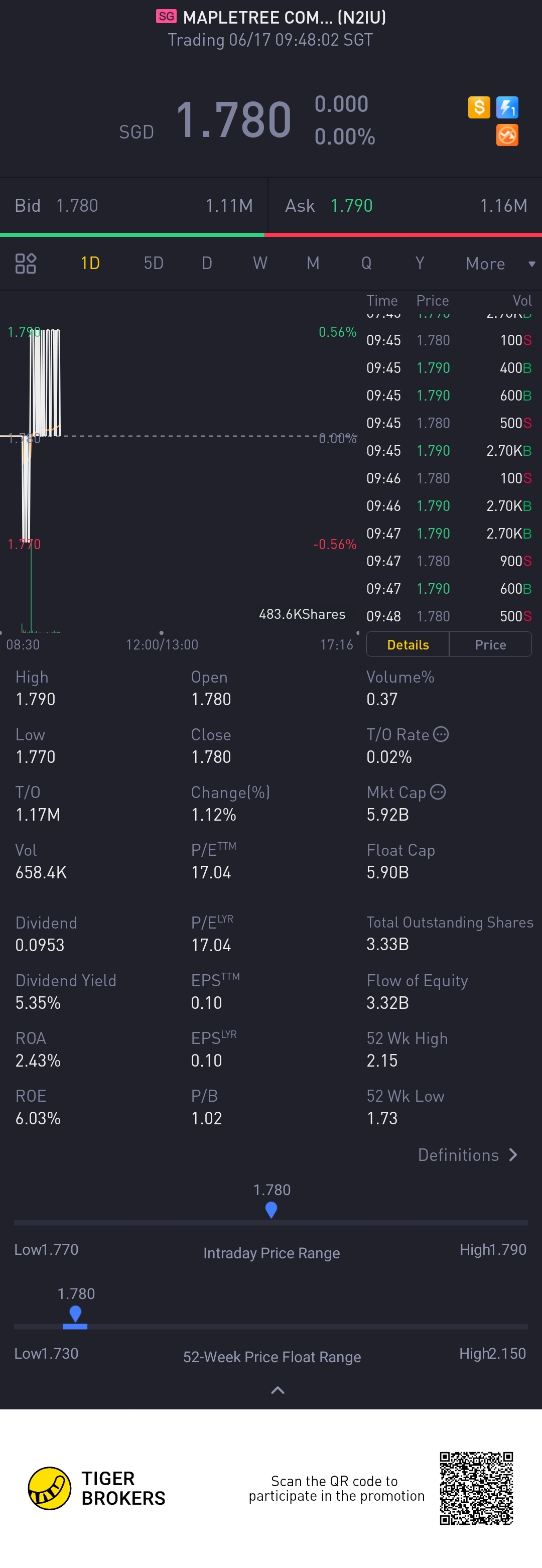The height and width of the screenshot is (1568, 542).
Task: Open the Mkt Cap info icon
Action: [x=438, y=792]
